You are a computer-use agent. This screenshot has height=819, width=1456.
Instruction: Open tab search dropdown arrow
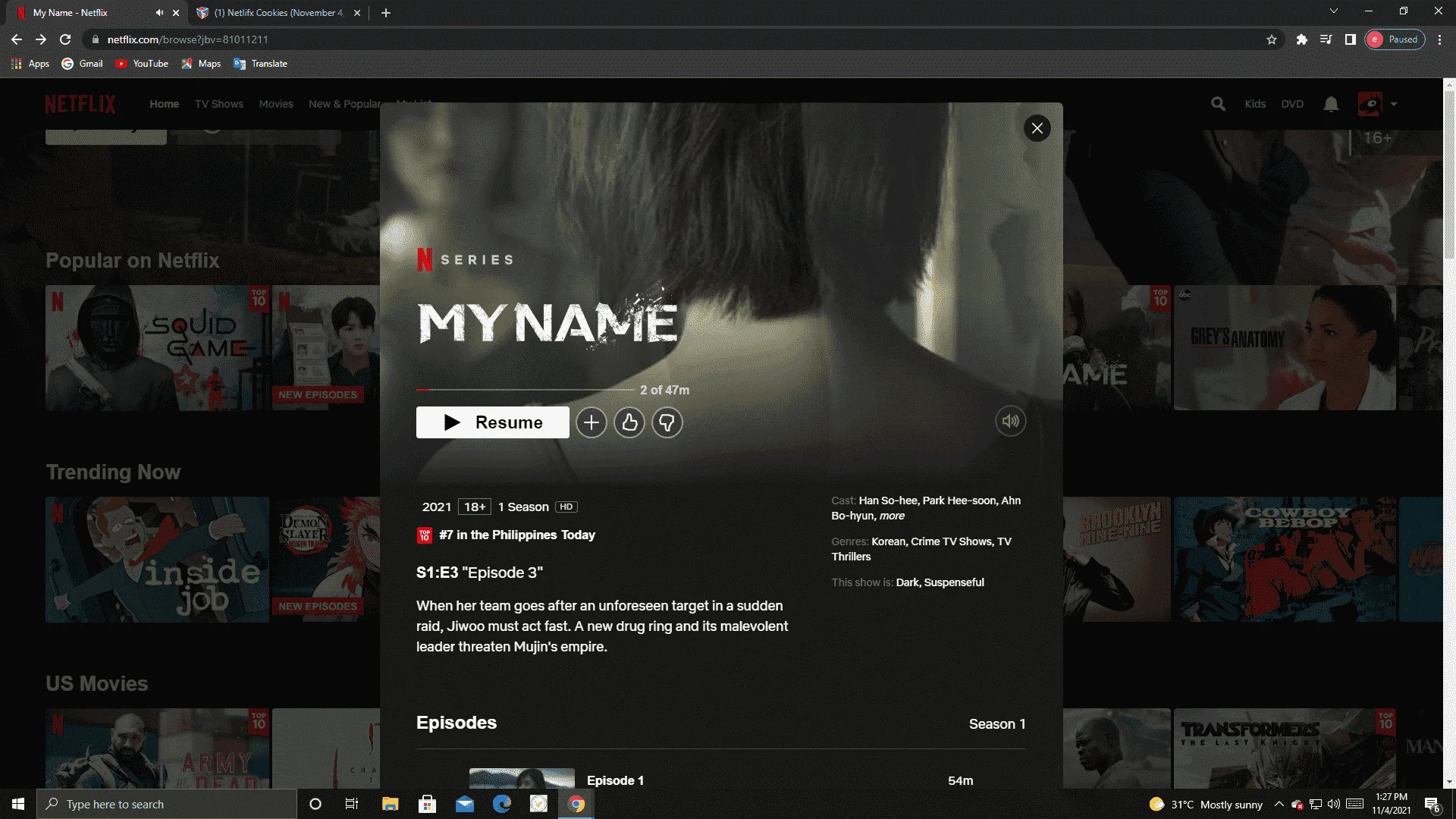coord(1334,11)
